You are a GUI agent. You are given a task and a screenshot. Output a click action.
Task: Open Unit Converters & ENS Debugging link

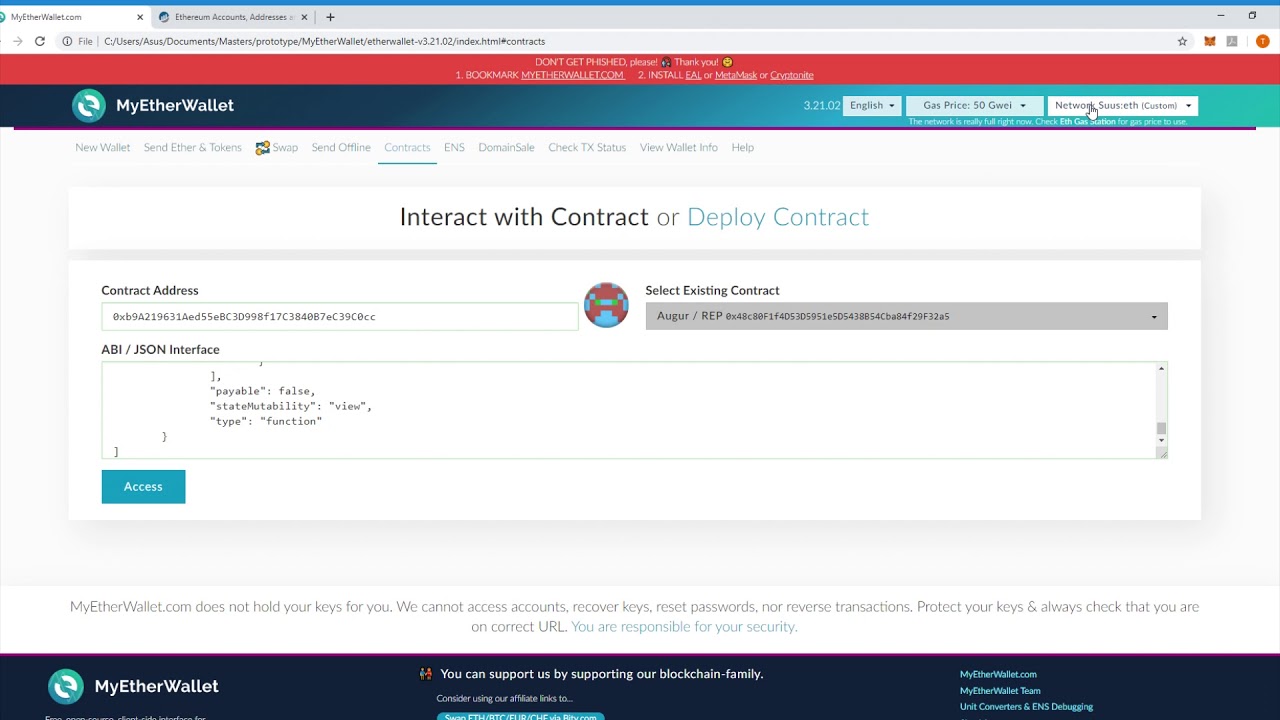[1026, 707]
